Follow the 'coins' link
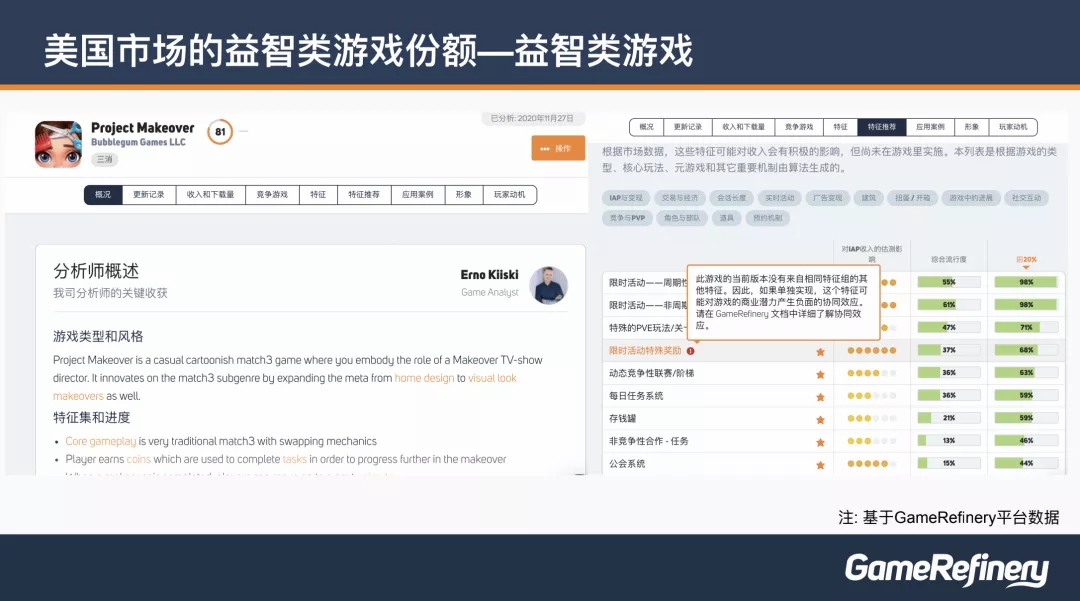The width and height of the screenshot is (1080, 601). [138, 459]
